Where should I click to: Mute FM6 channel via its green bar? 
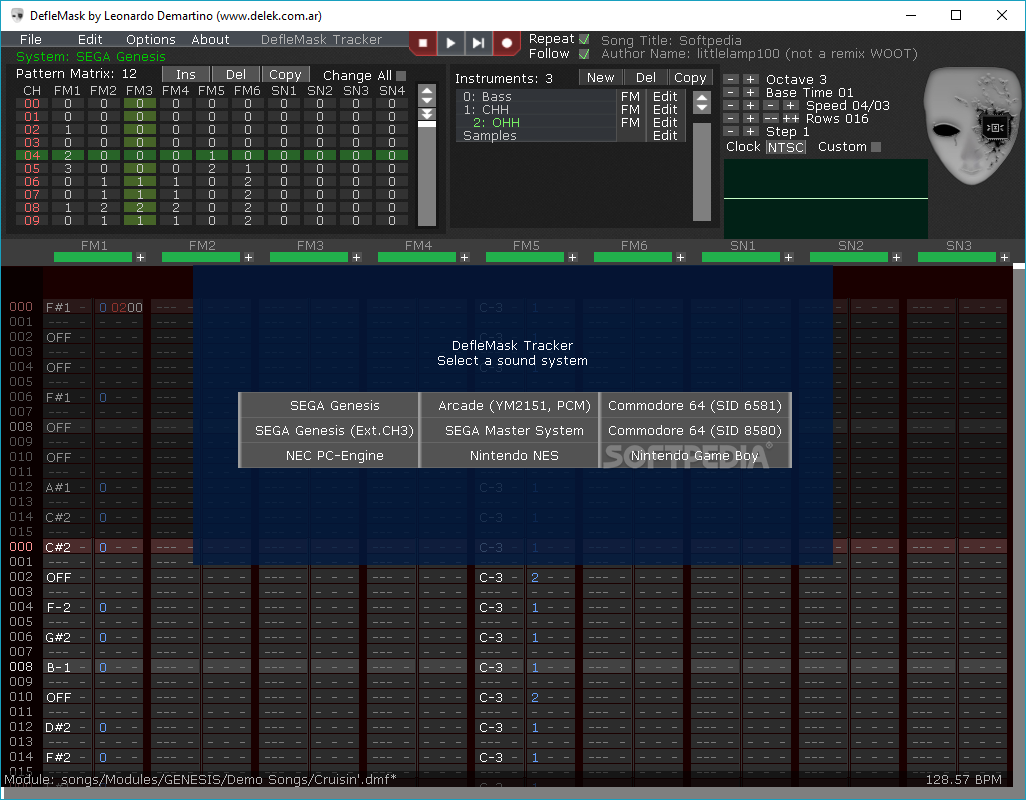coord(633,258)
